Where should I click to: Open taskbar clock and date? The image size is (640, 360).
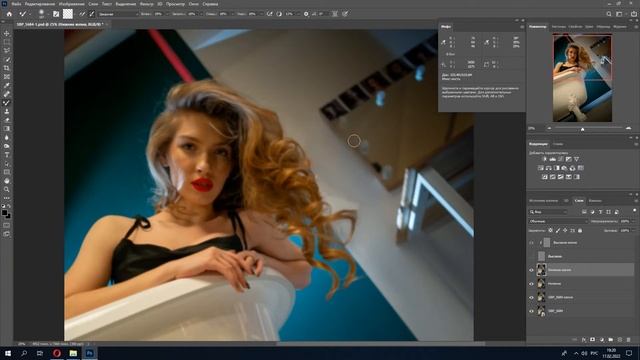[611, 353]
